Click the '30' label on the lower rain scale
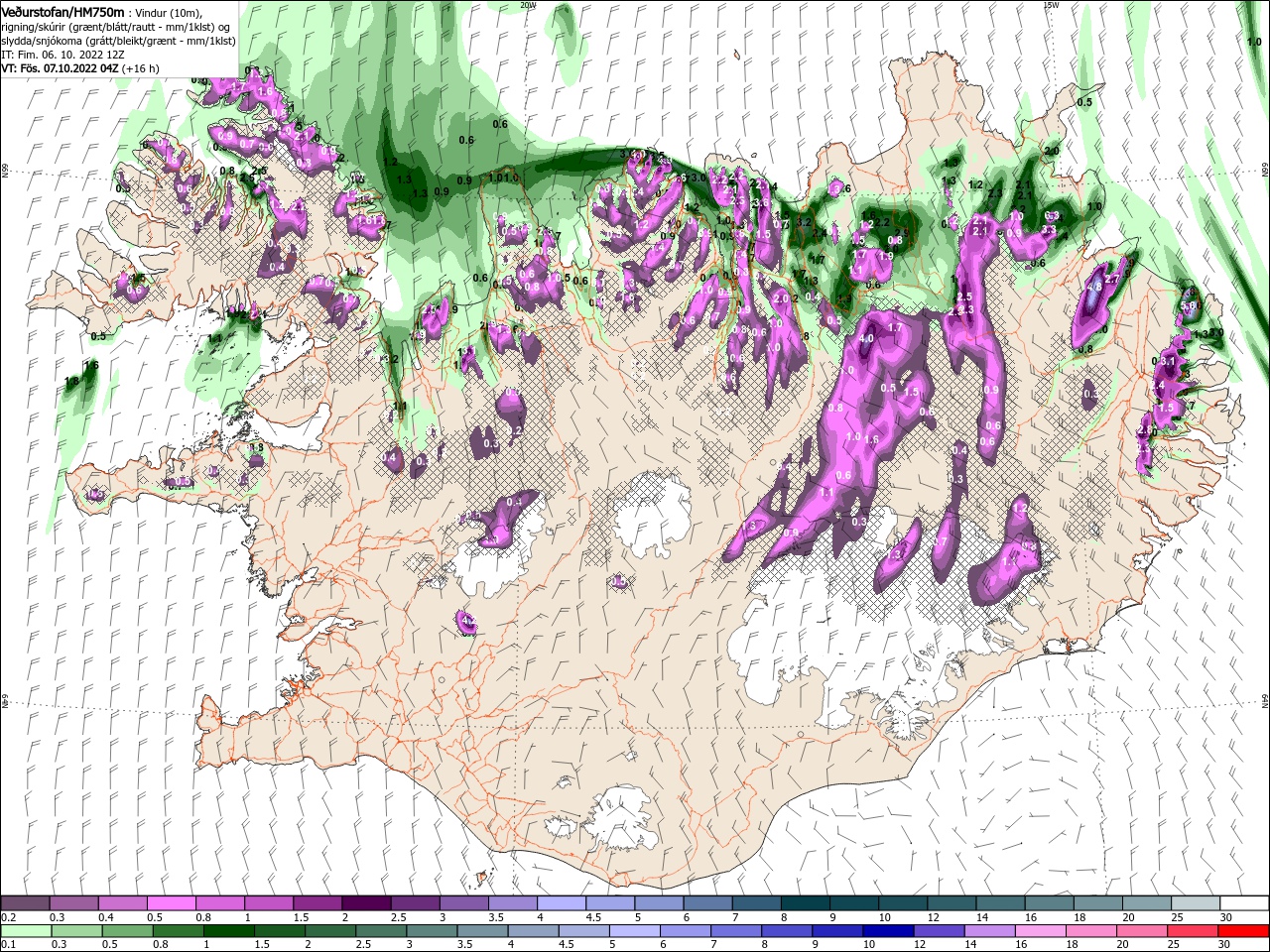 pos(1223,944)
